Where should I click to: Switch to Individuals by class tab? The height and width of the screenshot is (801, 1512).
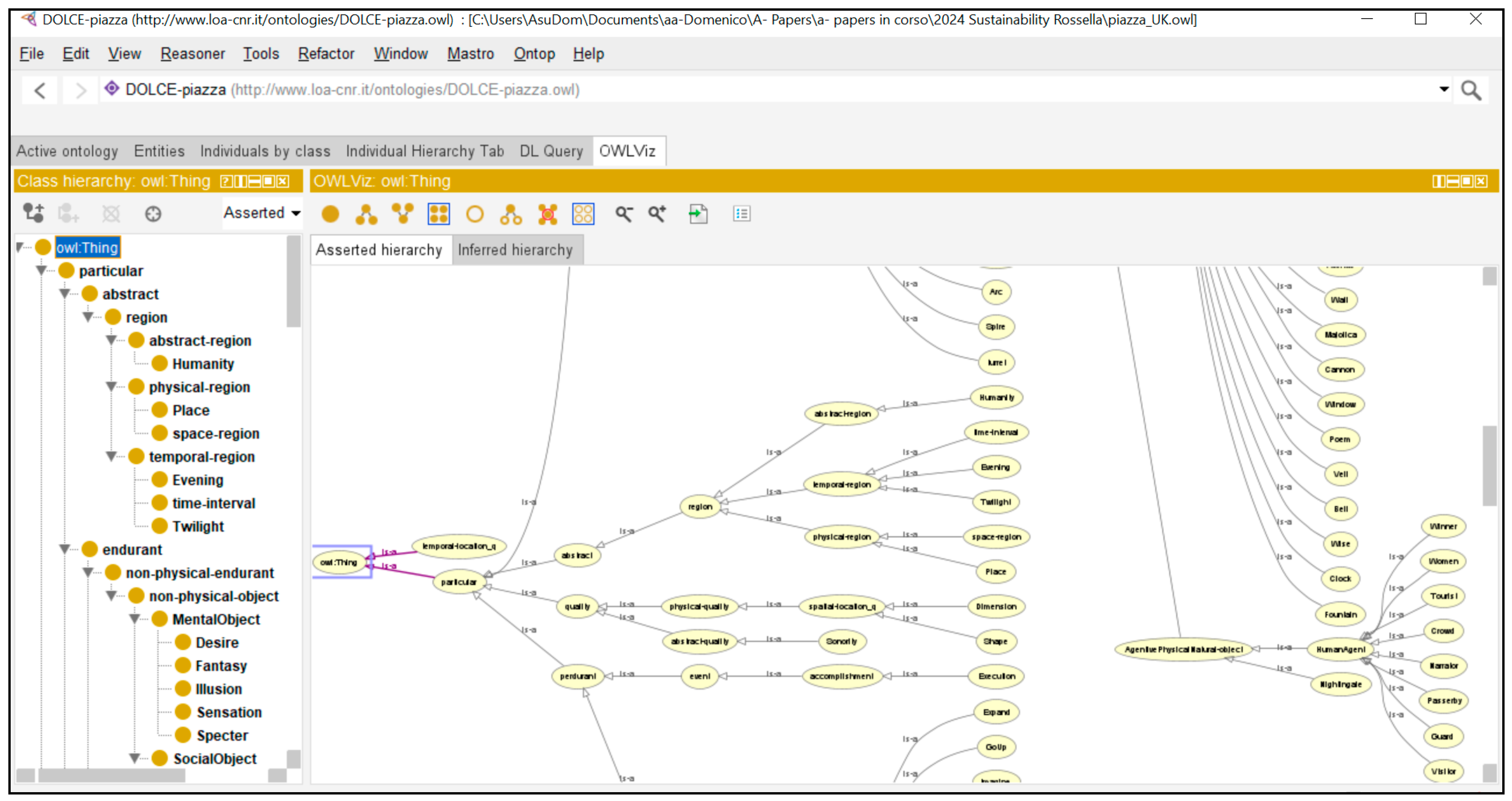pyautogui.click(x=265, y=151)
